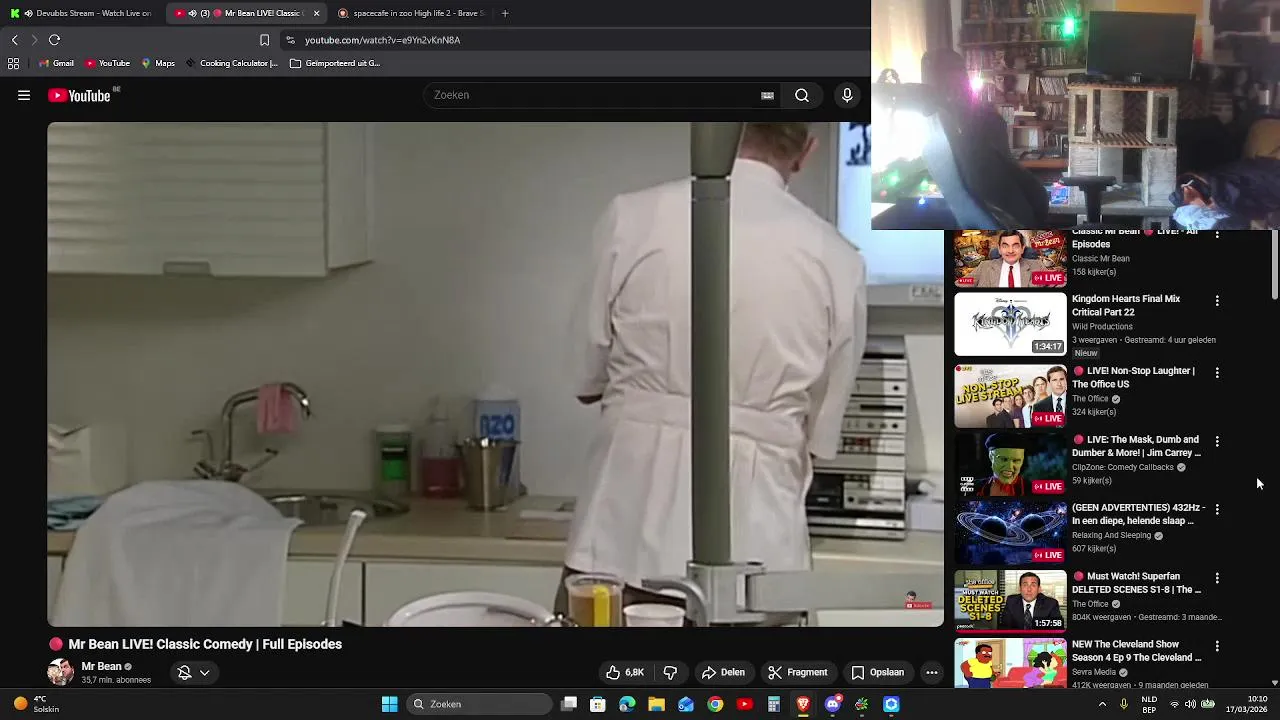
Task: Open options for Non-Stop Laughter The Office video
Action: point(1217,372)
